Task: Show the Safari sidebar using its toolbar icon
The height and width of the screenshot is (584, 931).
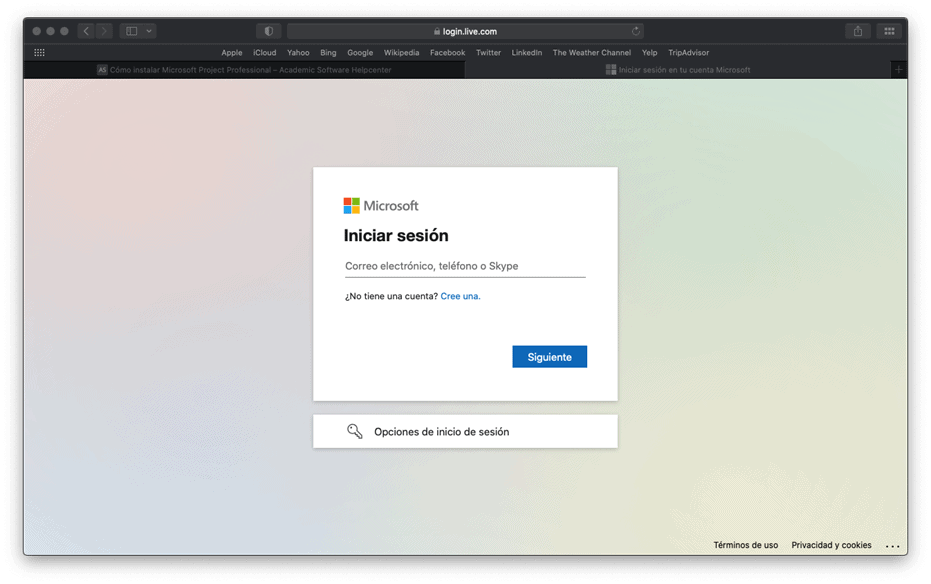Action: (131, 30)
